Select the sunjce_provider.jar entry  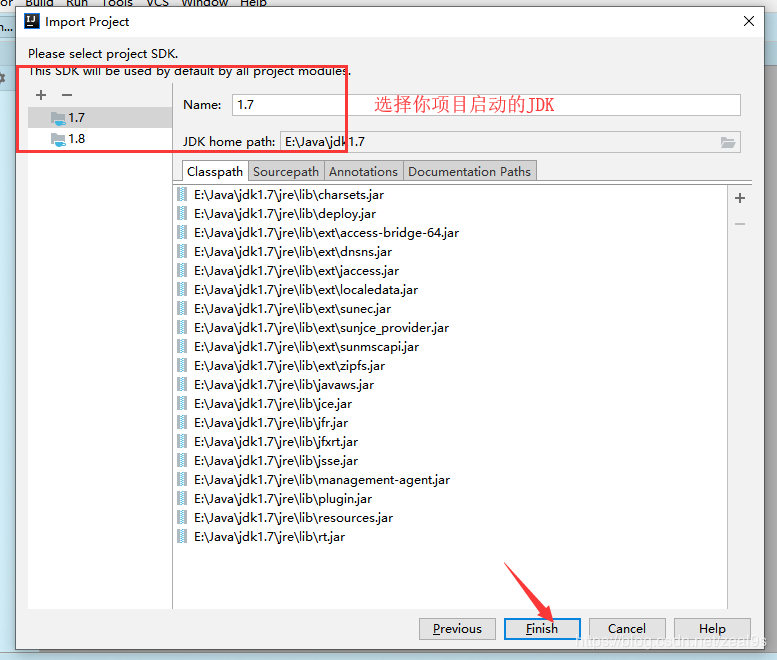point(450,328)
